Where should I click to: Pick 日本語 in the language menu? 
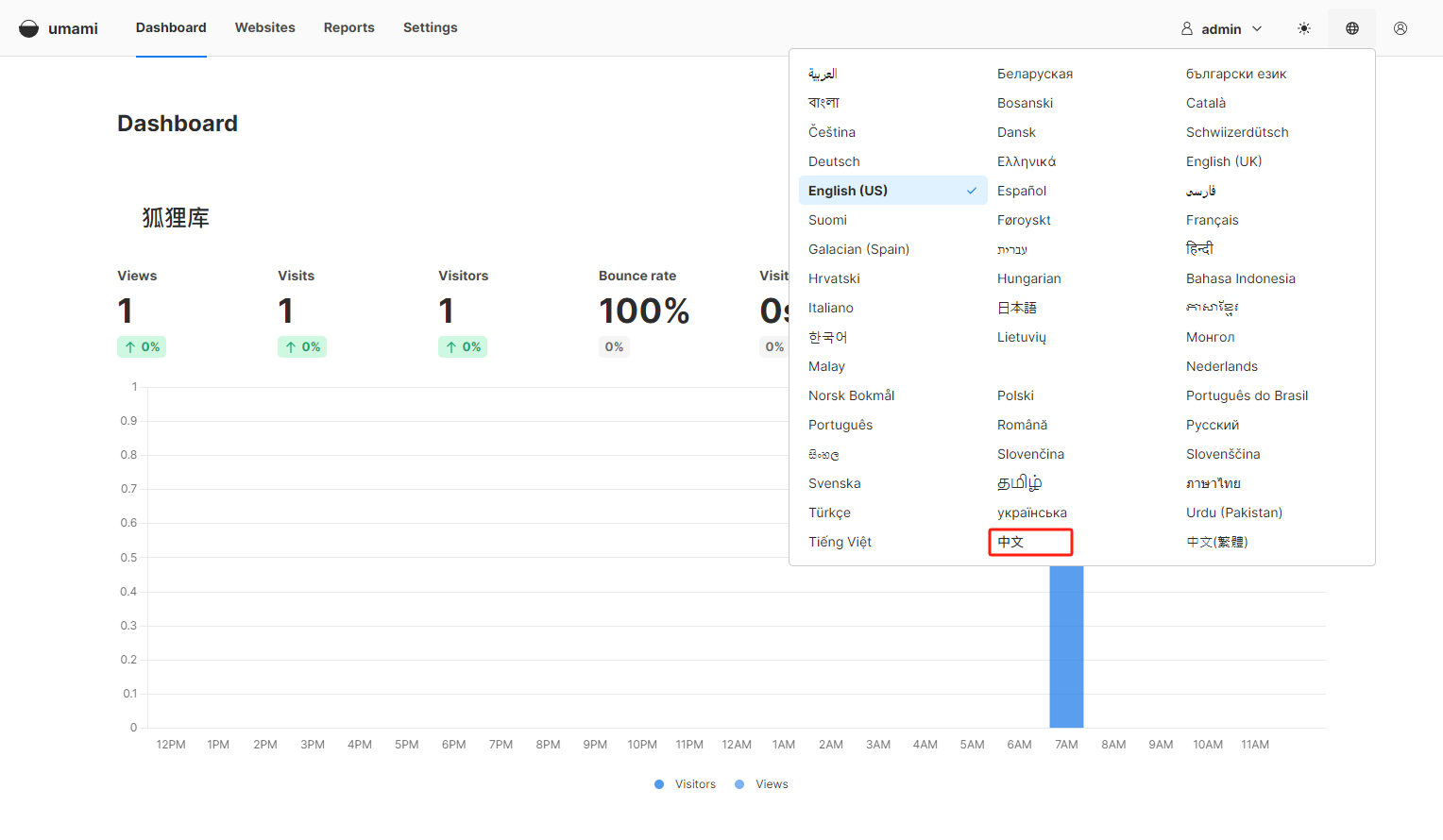pos(1017,308)
